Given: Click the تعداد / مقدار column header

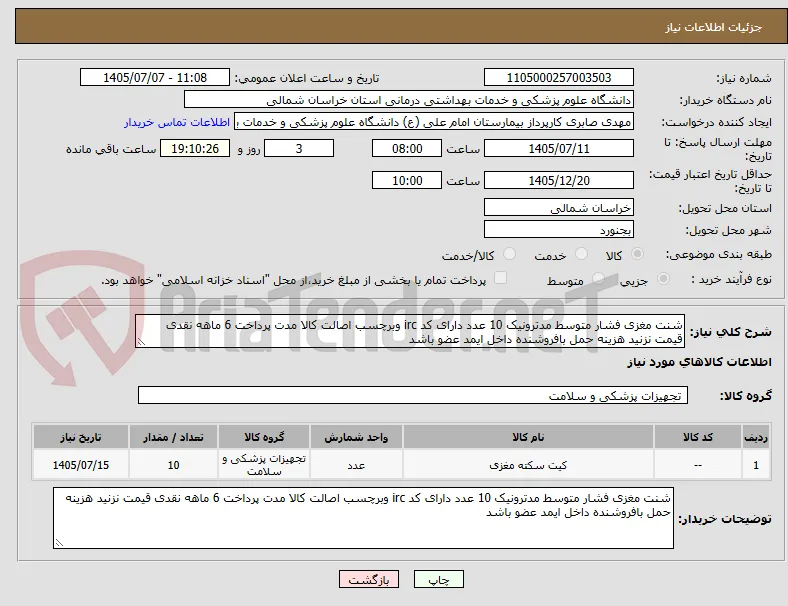Looking at the screenshot, I should point(173,437).
